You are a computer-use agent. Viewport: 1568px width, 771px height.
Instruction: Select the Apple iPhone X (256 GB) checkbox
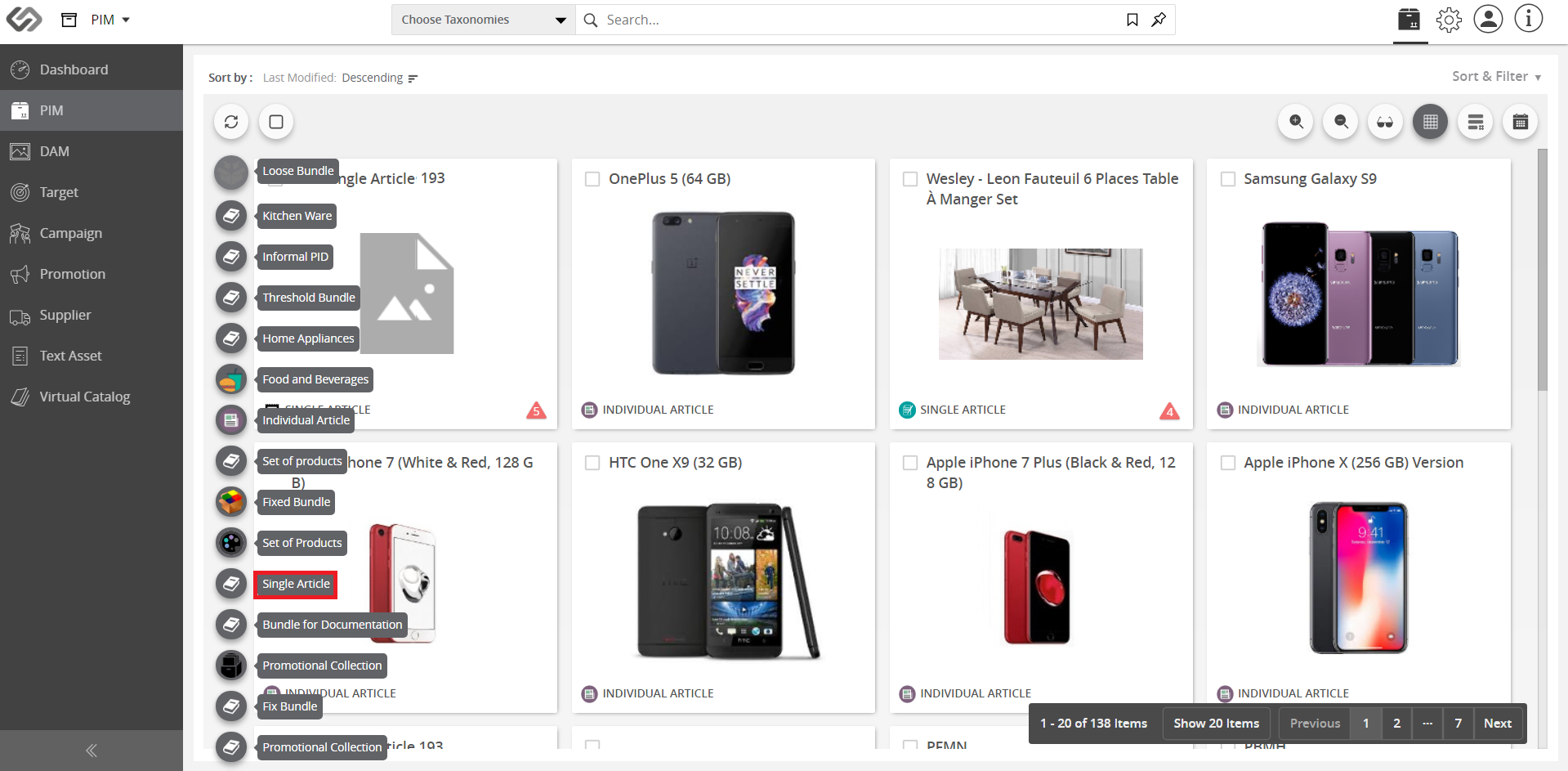[1227, 463]
